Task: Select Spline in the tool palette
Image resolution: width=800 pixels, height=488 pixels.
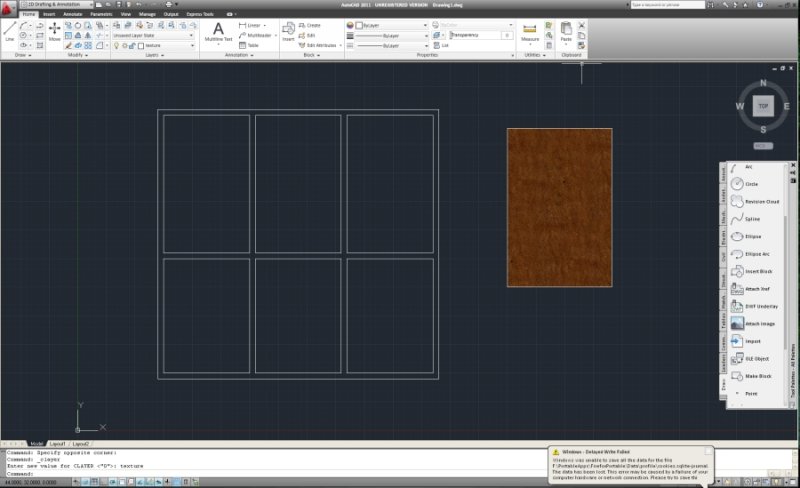Action: click(745, 219)
